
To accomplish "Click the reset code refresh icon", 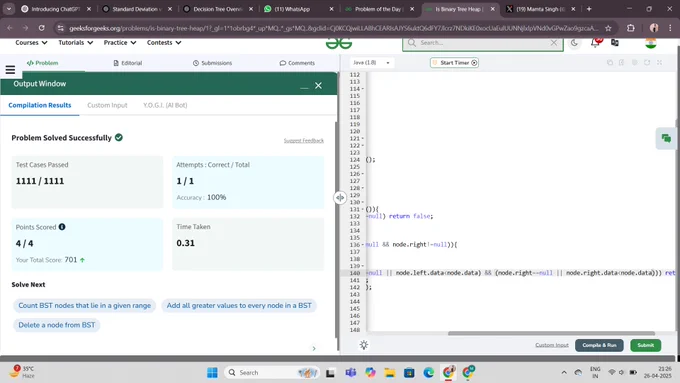I will 647,62.
